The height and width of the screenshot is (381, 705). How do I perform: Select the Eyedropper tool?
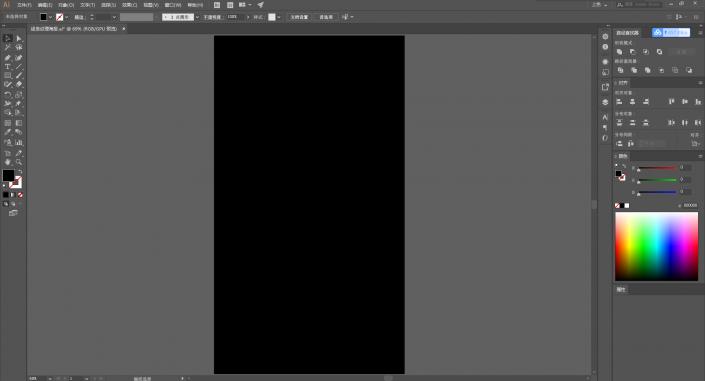[8, 132]
